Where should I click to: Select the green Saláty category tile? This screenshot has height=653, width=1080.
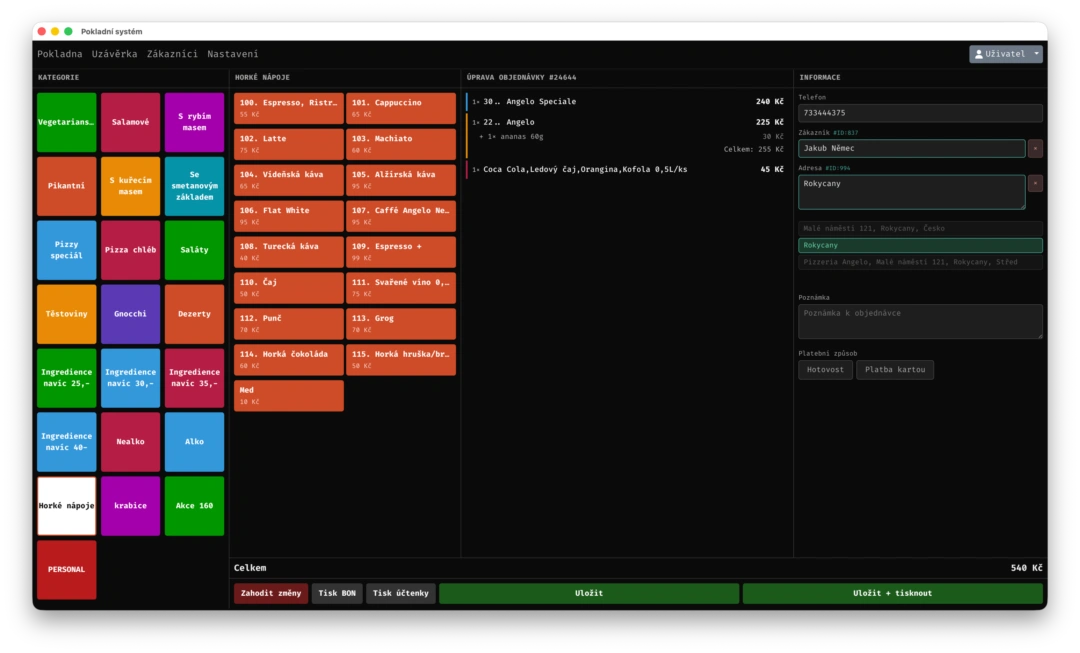click(x=194, y=250)
